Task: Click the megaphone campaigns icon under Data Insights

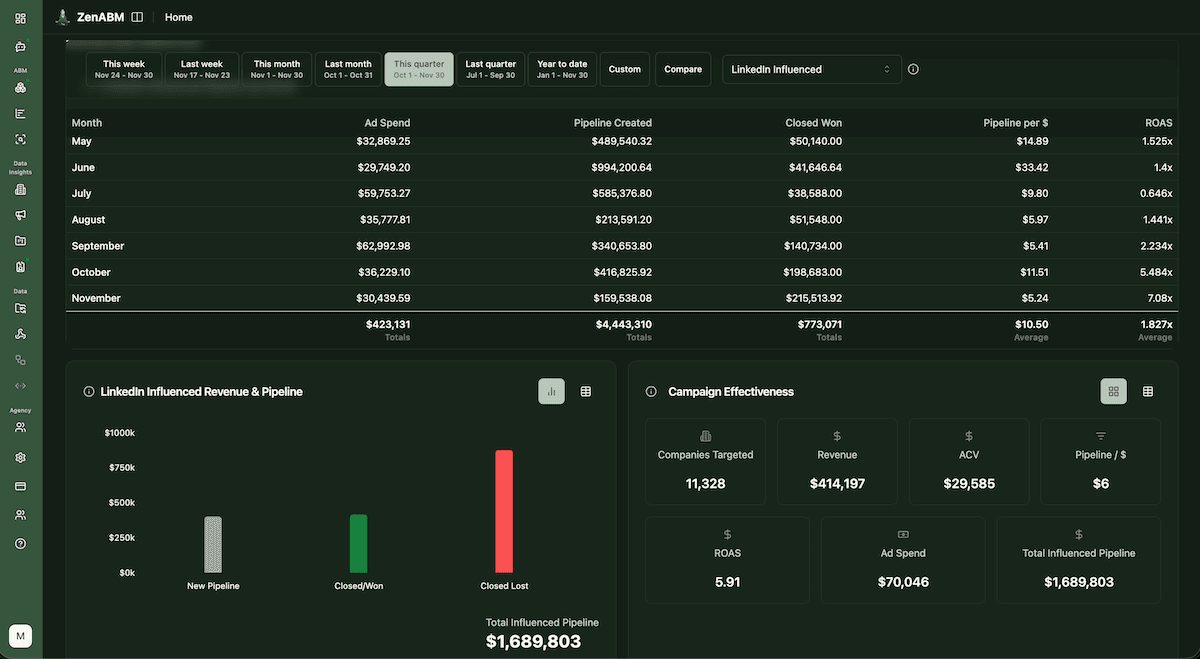Action: pyautogui.click(x=20, y=214)
